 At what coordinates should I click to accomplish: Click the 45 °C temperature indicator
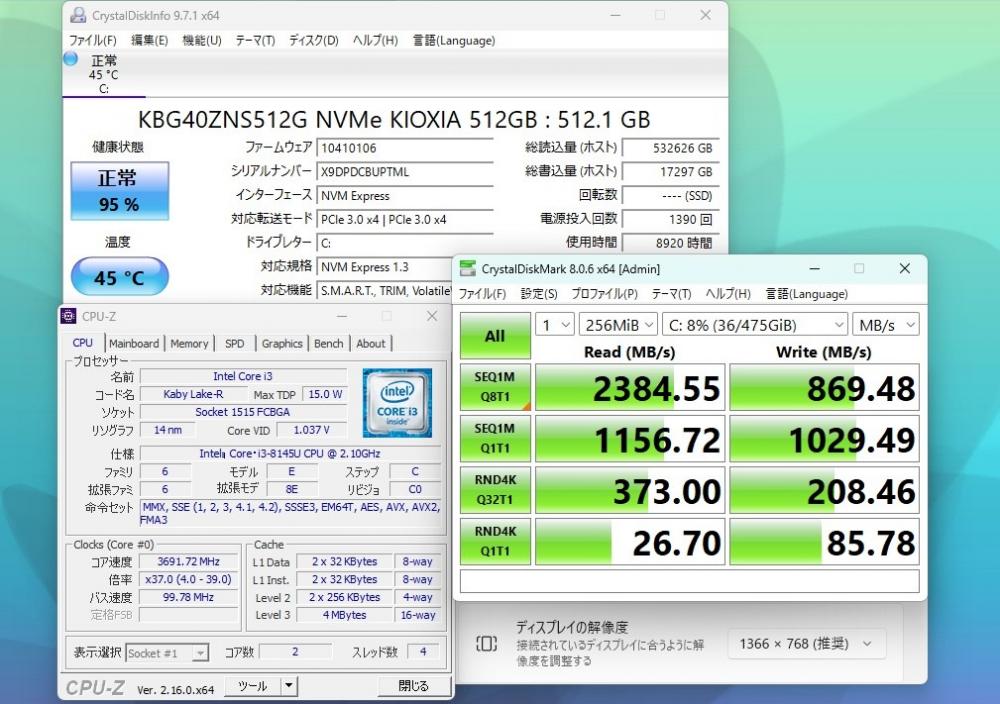[119, 277]
